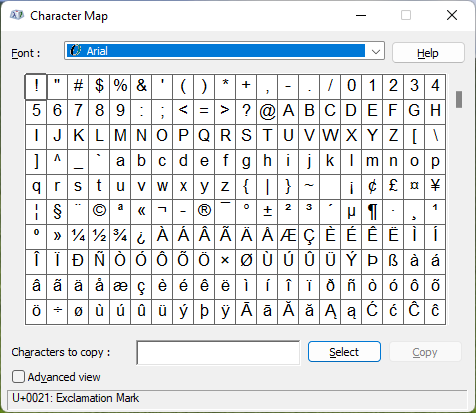Image resolution: width=476 pixels, height=413 pixels.
Task: Click the one-half ½ fraction character
Action: click(x=99, y=237)
